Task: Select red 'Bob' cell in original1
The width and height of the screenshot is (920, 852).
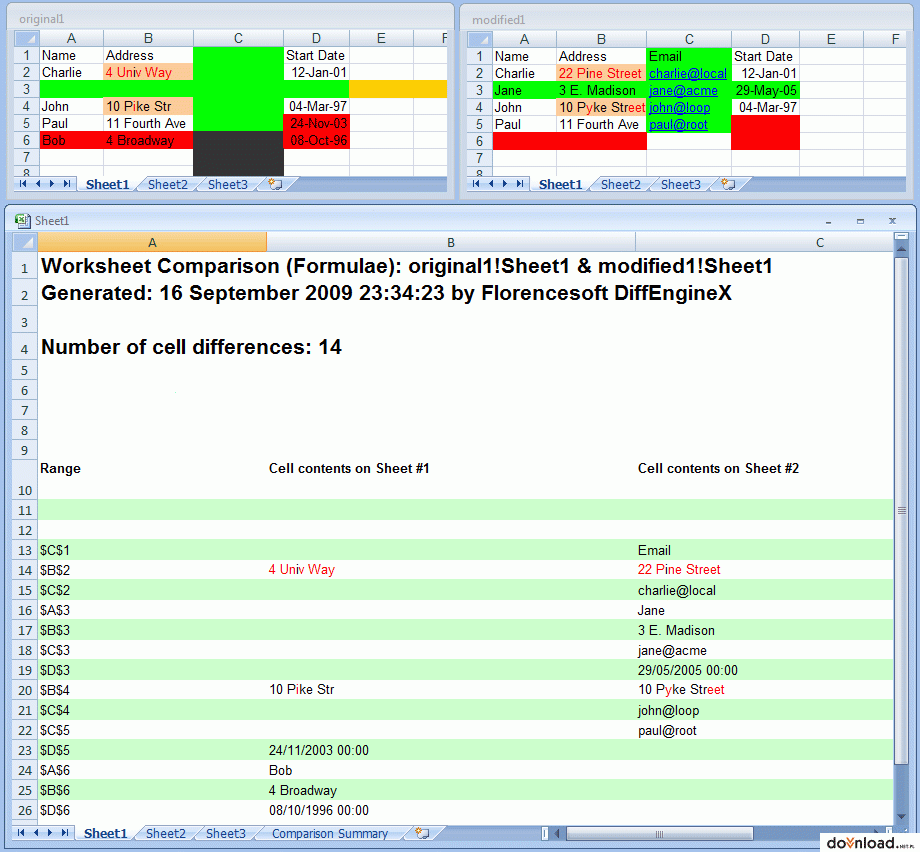Action: [71, 140]
